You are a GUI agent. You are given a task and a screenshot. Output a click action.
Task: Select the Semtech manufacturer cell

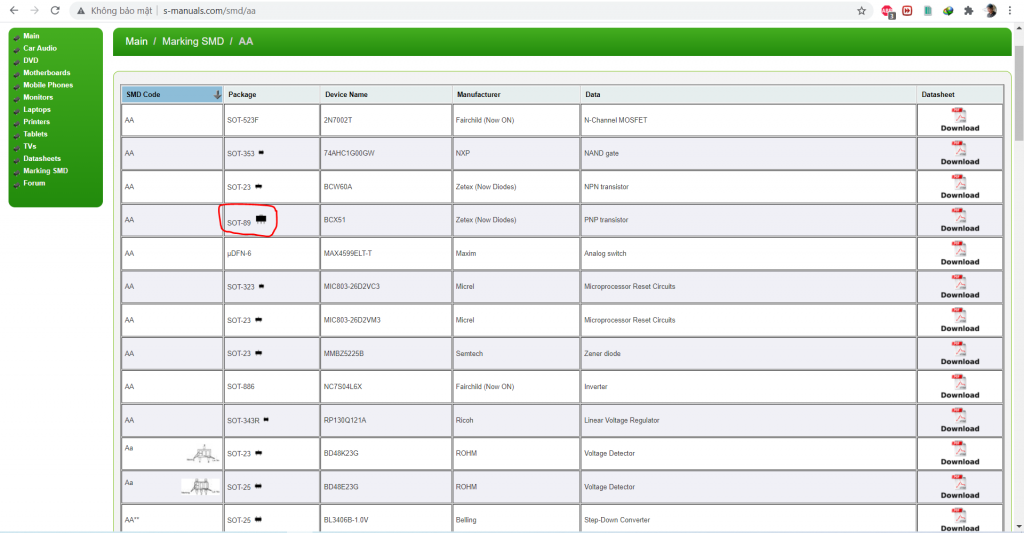[516, 353]
